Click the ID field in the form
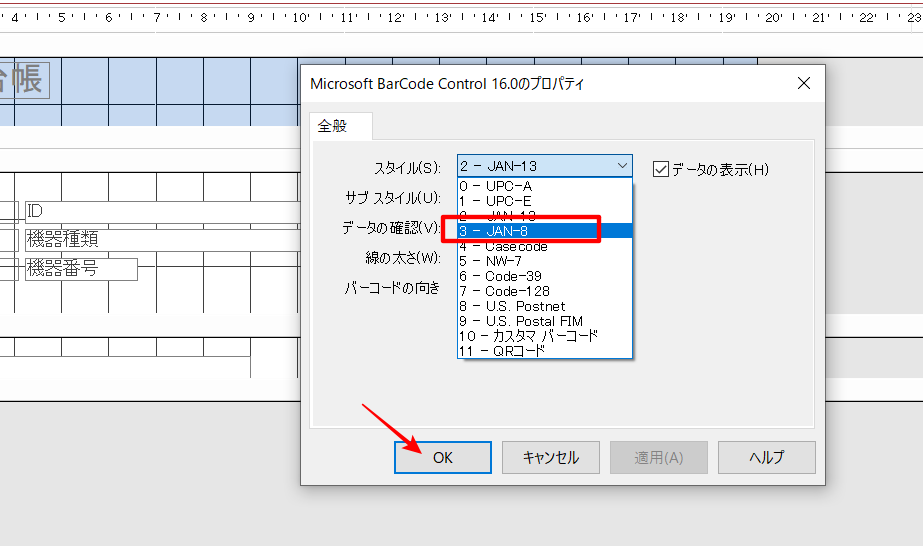The image size is (923, 546). 162,211
